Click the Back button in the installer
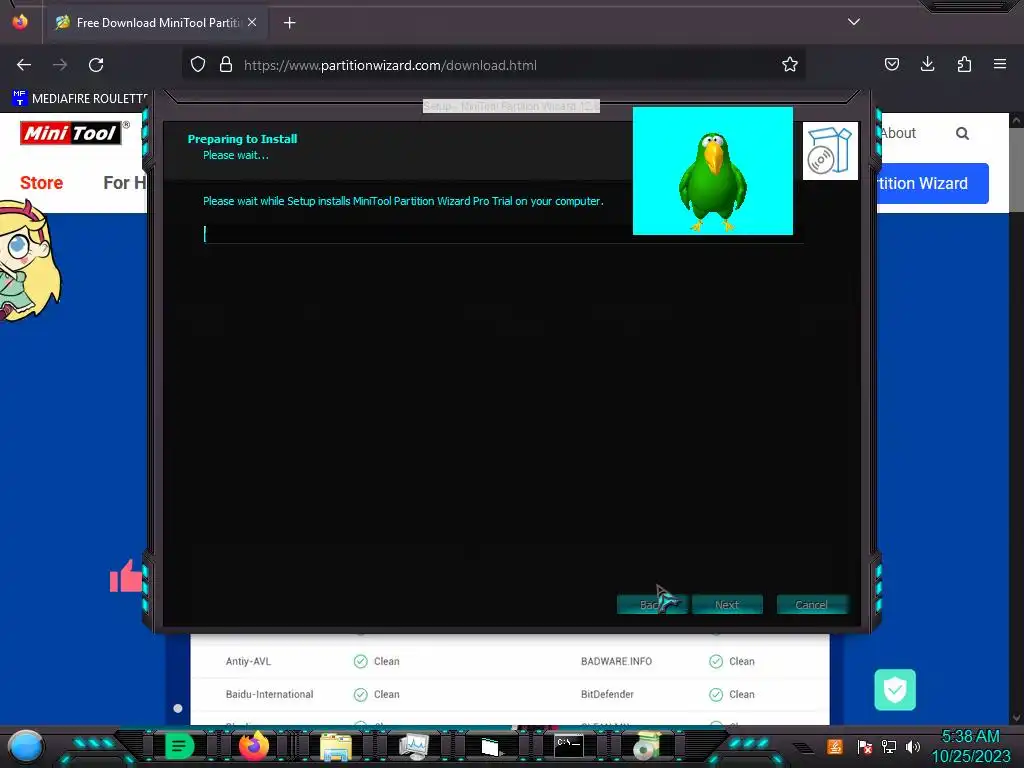Screen dimensions: 1024x768 click(x=652, y=605)
